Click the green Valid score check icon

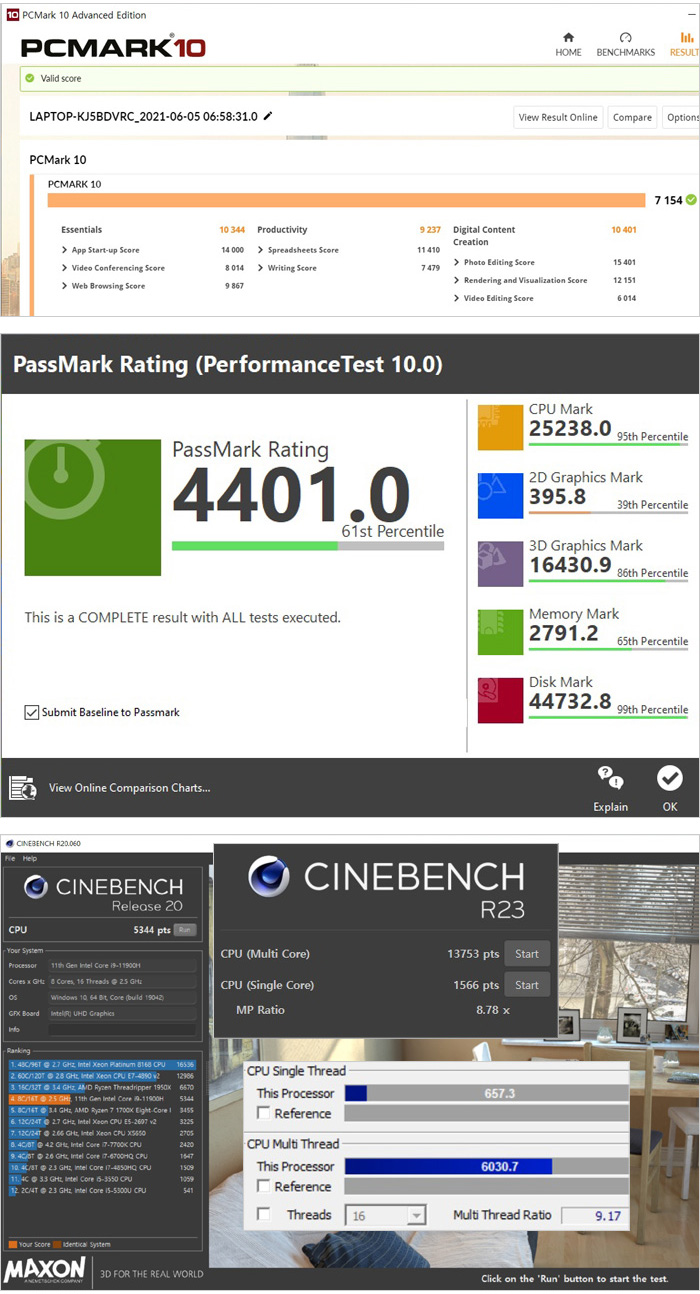point(29,78)
